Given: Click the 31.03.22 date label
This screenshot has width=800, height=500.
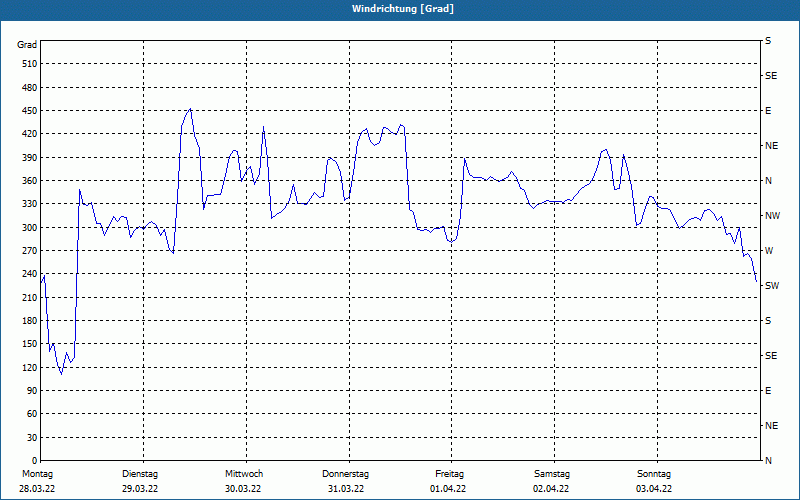Looking at the screenshot, I should (x=346, y=489).
